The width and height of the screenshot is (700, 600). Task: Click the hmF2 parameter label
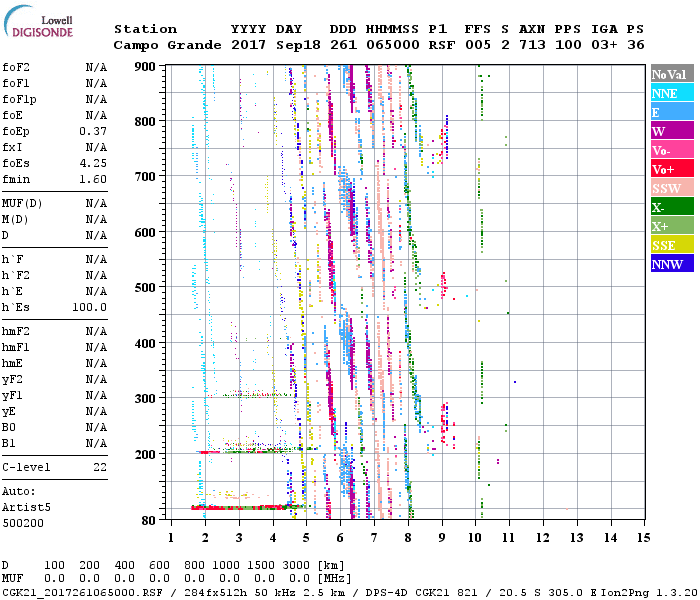point(16,331)
